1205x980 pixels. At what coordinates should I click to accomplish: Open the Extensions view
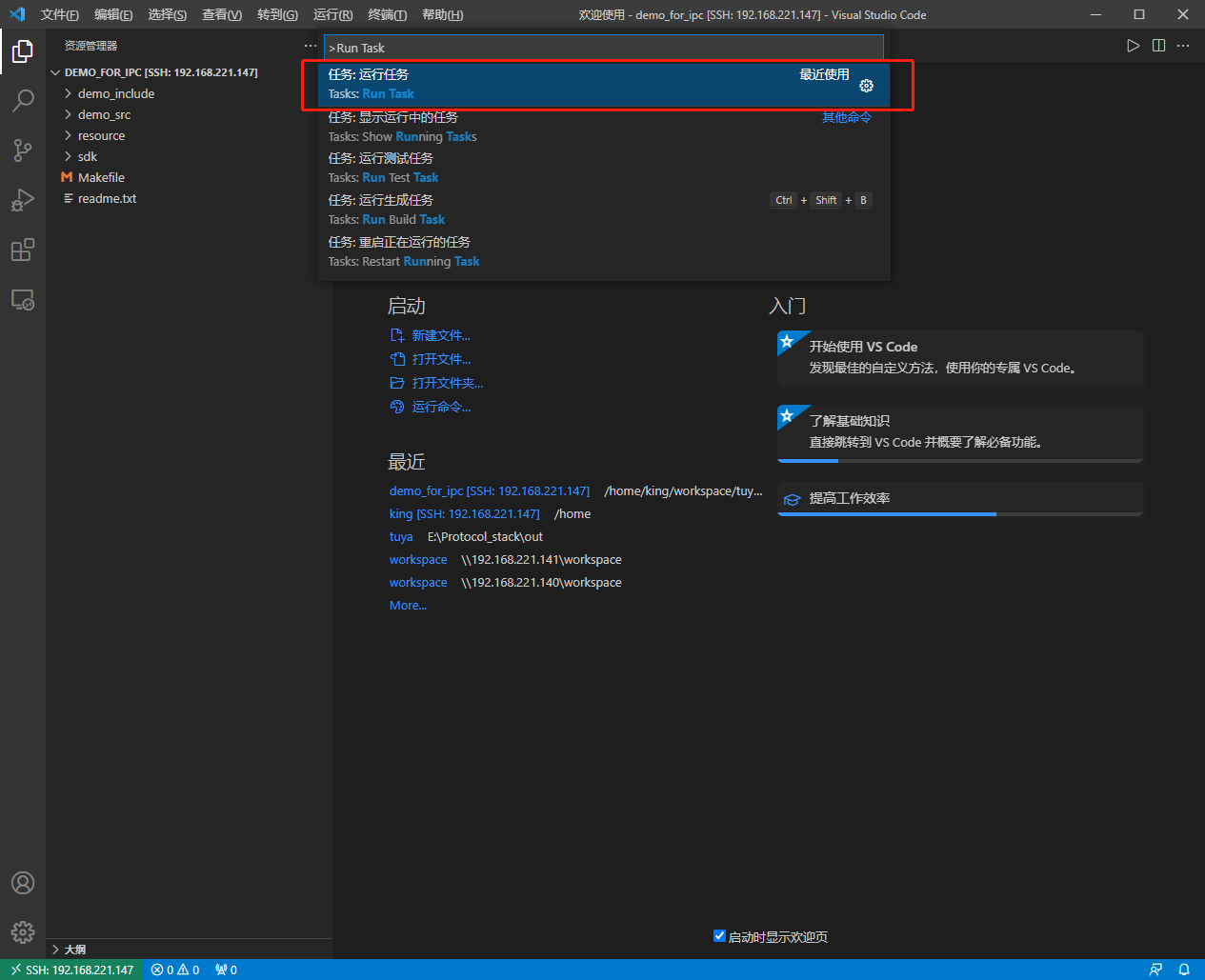22,250
